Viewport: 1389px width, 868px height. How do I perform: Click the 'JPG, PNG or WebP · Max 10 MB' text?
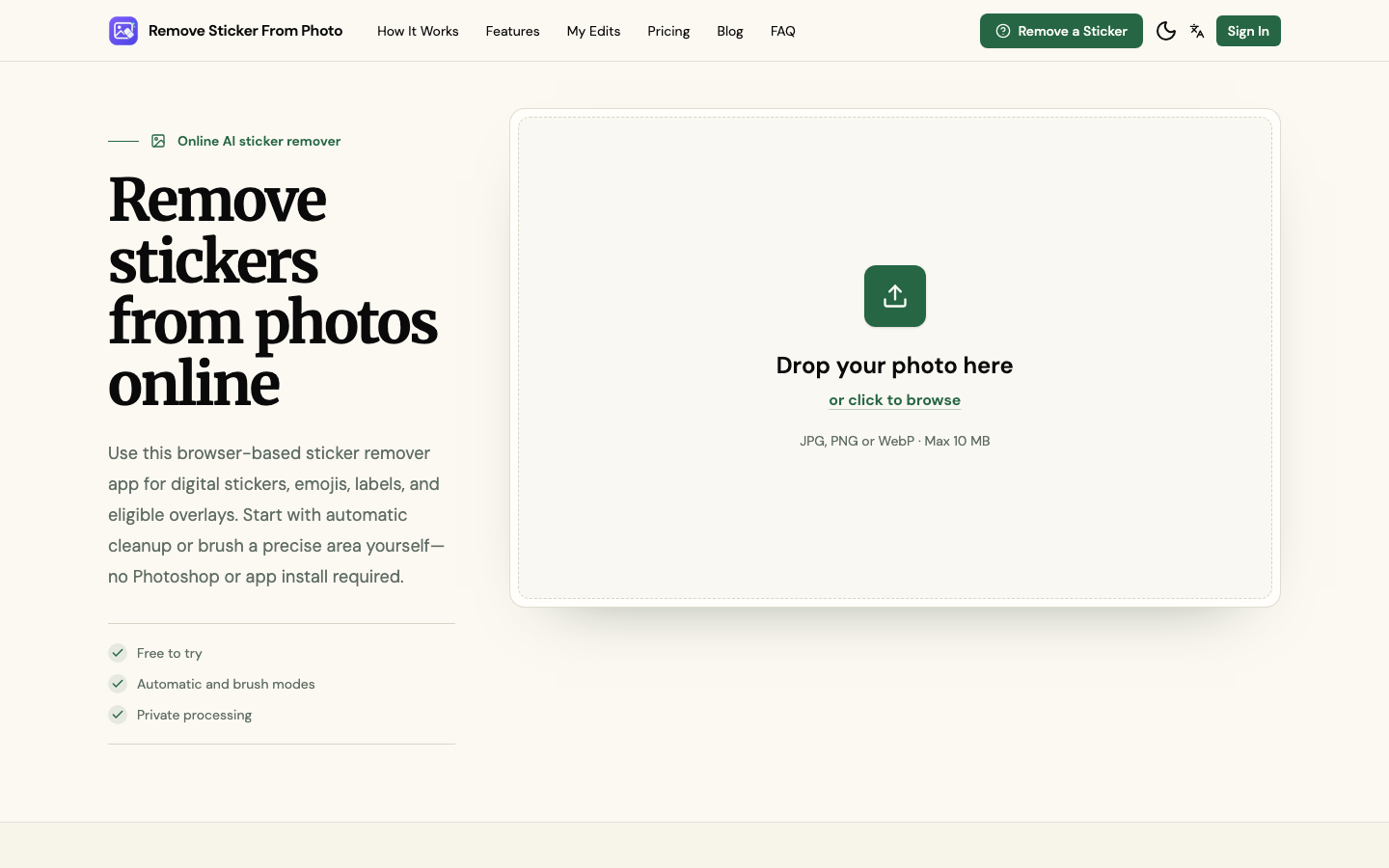point(895,441)
